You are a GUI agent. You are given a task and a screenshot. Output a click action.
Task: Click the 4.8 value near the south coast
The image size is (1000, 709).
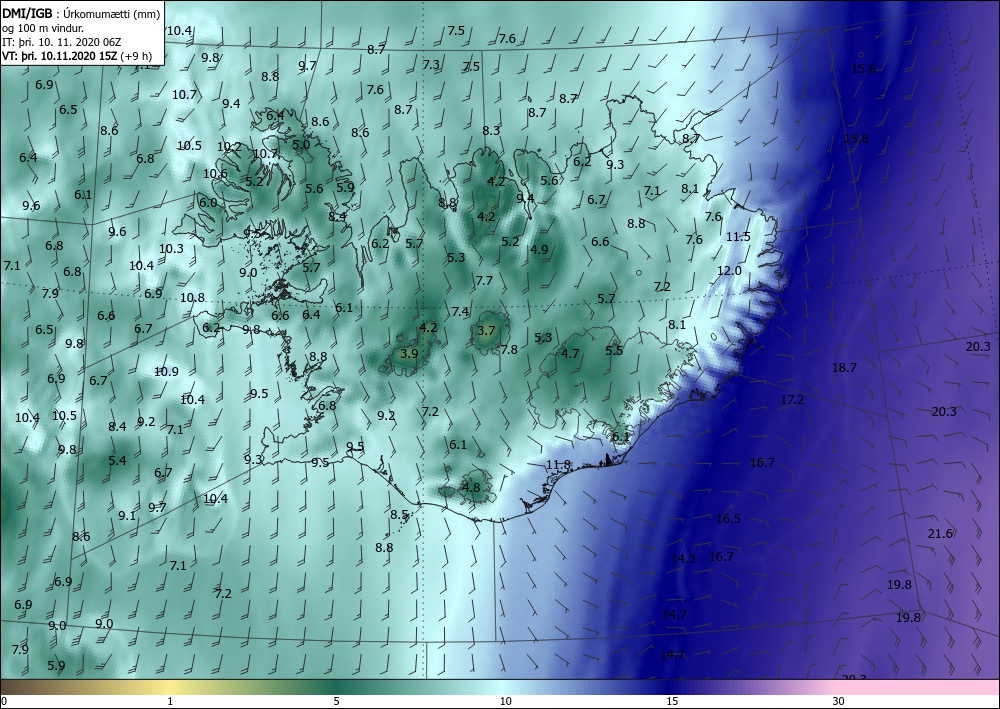click(x=471, y=487)
